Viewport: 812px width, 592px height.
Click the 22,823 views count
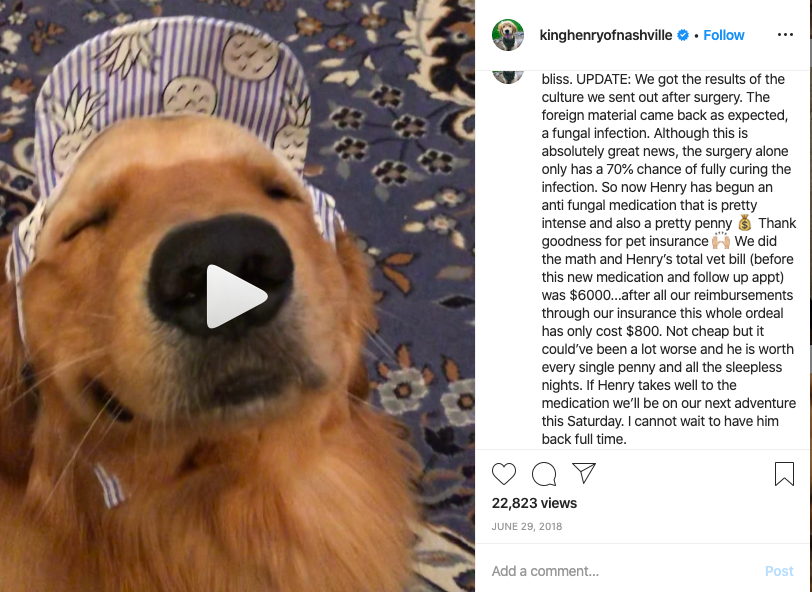tap(534, 503)
